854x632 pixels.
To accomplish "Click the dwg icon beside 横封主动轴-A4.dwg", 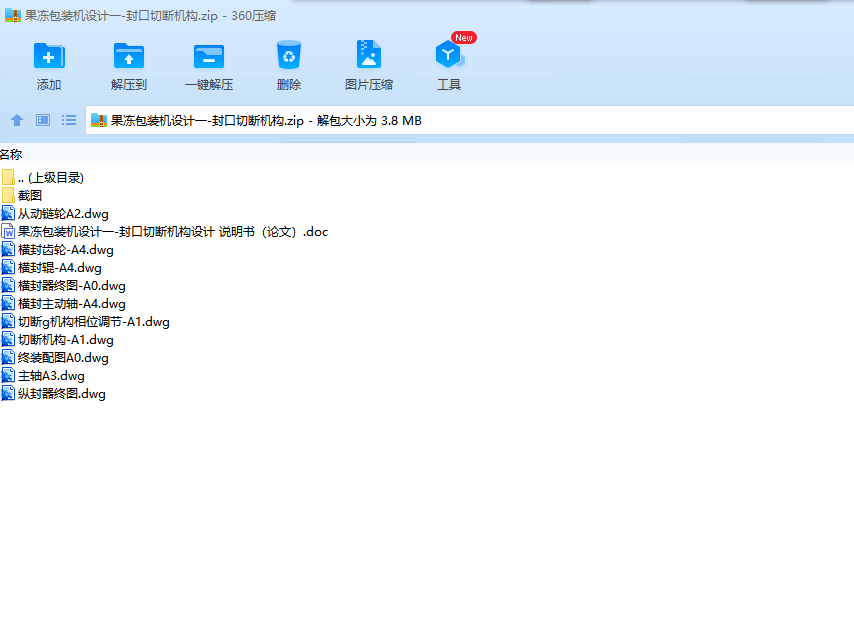I will [x=8, y=303].
